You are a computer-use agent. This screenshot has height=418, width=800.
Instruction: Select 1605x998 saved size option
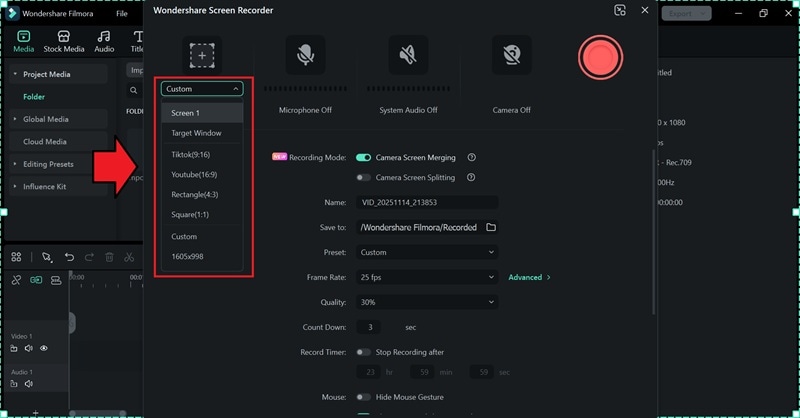(x=202, y=256)
